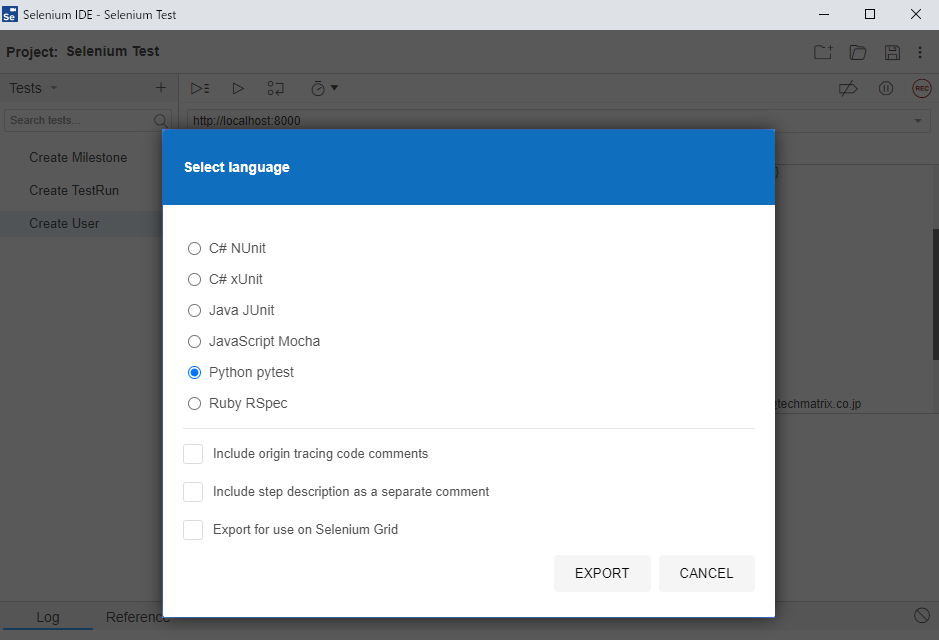Click the EXPORT button
The height and width of the screenshot is (640, 939).
(602, 574)
